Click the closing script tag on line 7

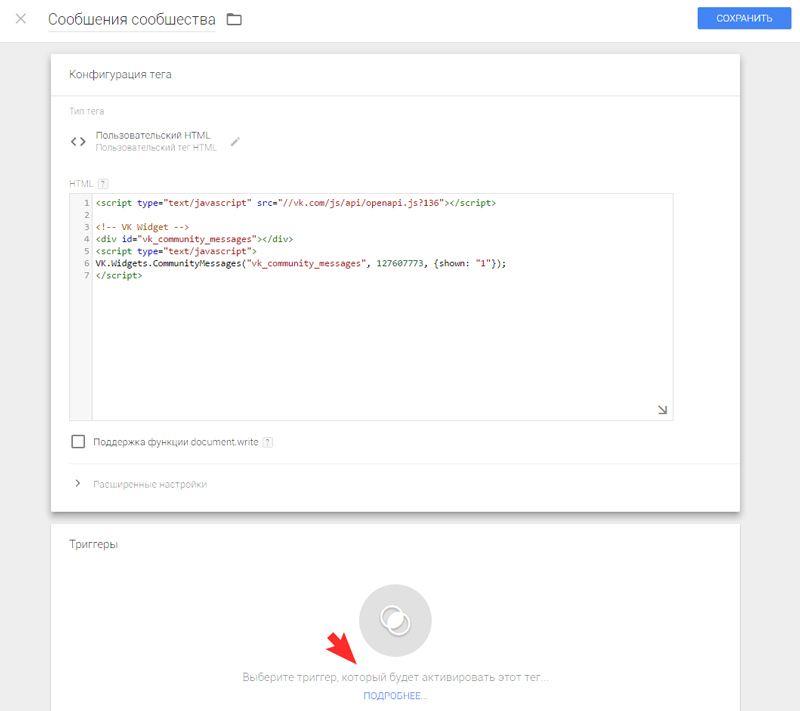[119, 275]
